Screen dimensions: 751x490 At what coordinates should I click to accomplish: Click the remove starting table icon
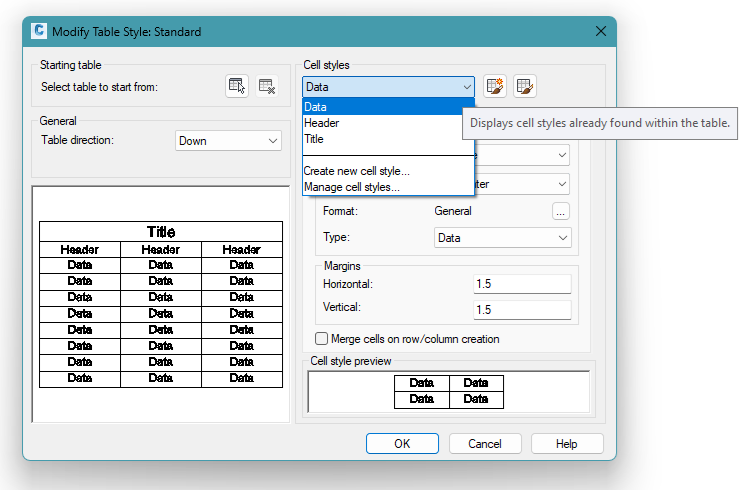tap(266, 87)
